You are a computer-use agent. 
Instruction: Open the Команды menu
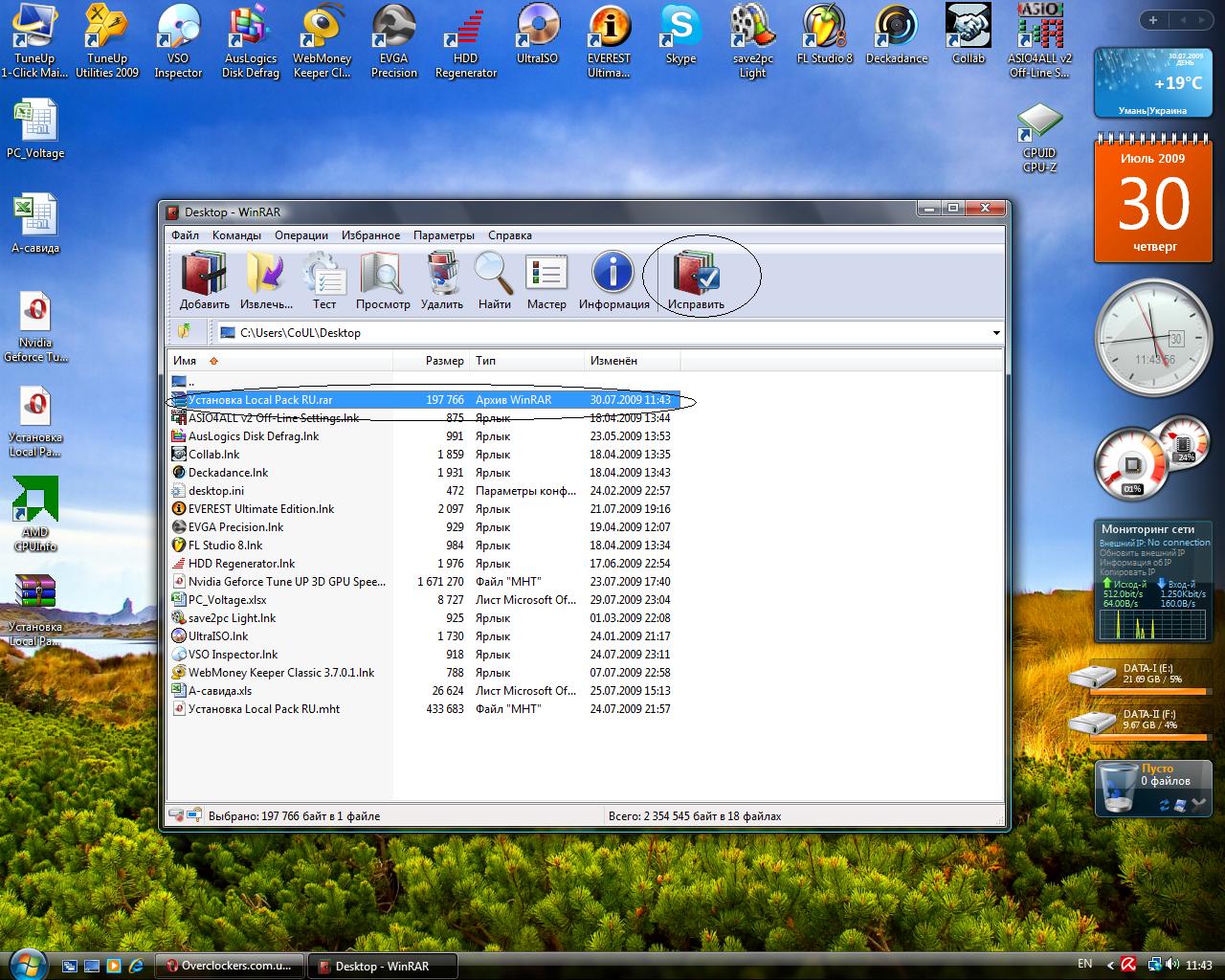(236, 235)
